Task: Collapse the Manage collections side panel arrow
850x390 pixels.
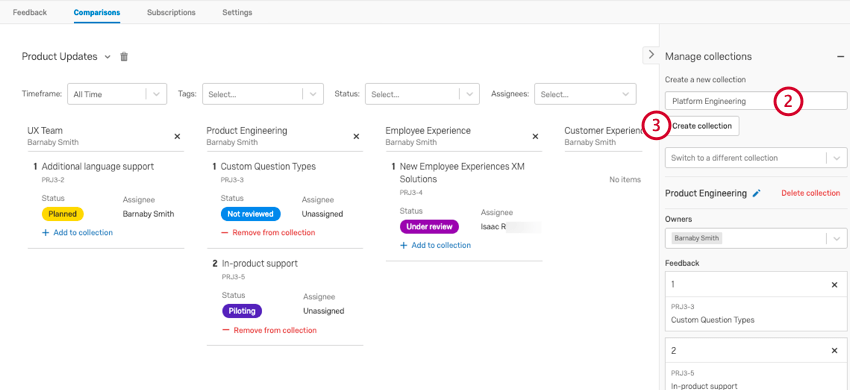Action: coord(651,55)
